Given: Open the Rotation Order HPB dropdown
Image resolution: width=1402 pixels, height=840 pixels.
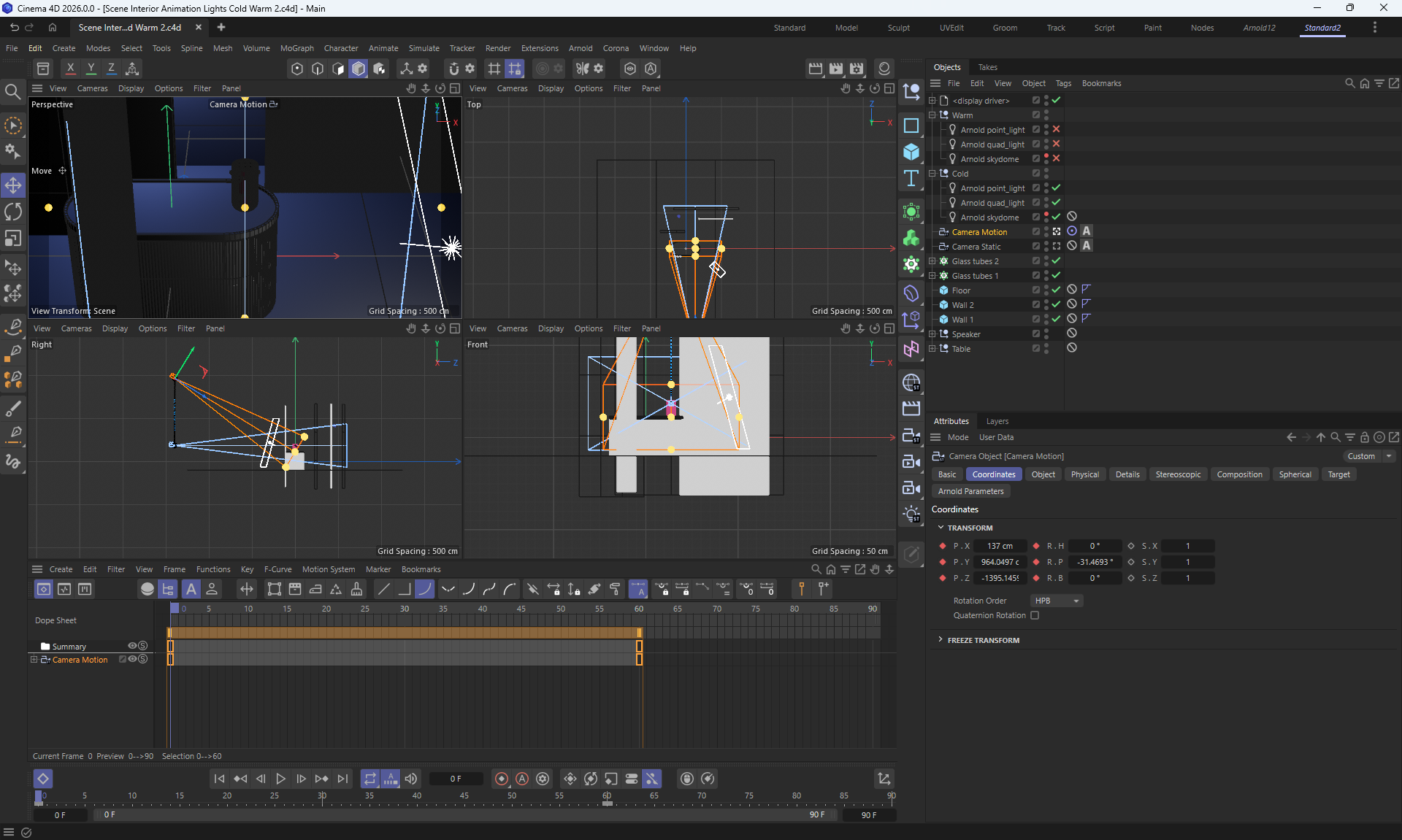Looking at the screenshot, I should 1056,601.
